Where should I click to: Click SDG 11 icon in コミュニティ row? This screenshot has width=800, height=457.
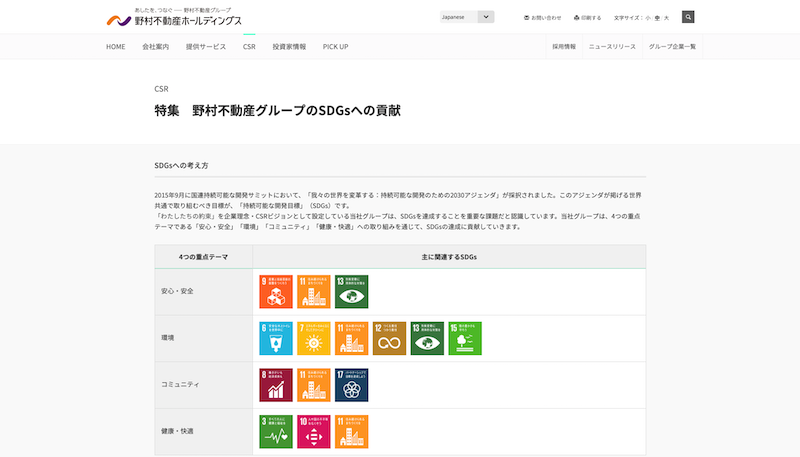click(x=314, y=385)
